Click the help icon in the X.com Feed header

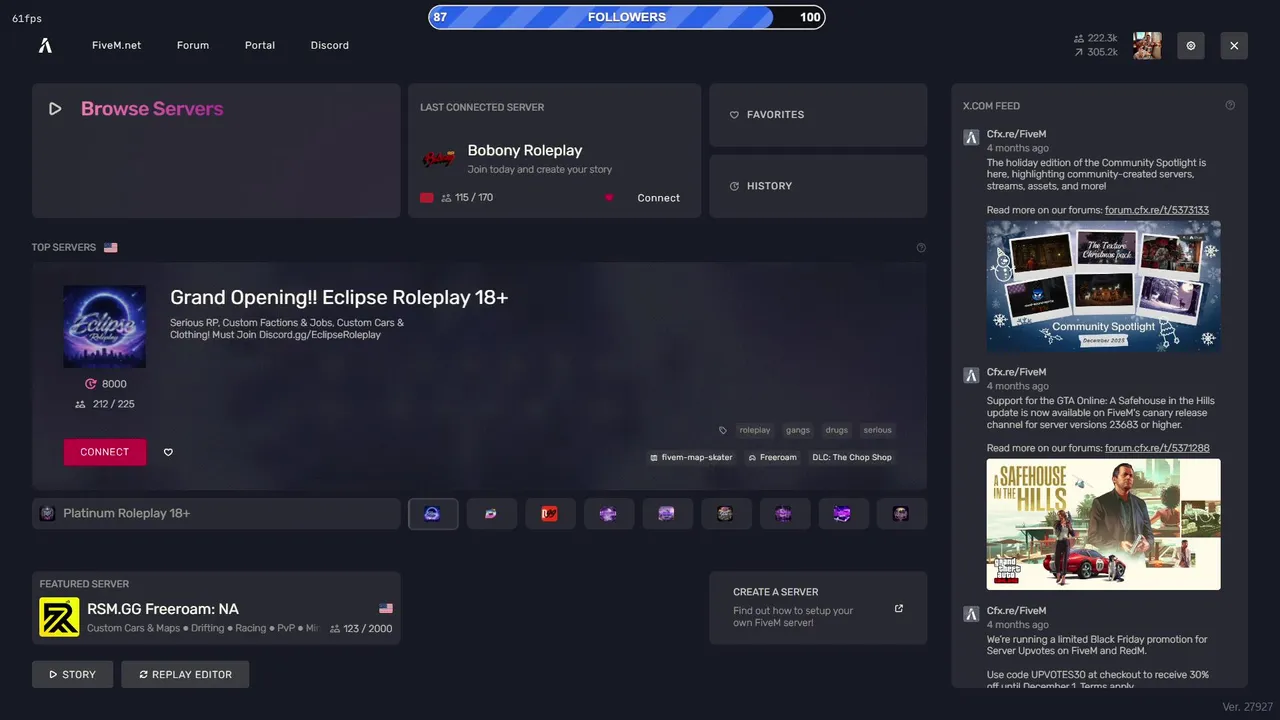coord(1230,105)
